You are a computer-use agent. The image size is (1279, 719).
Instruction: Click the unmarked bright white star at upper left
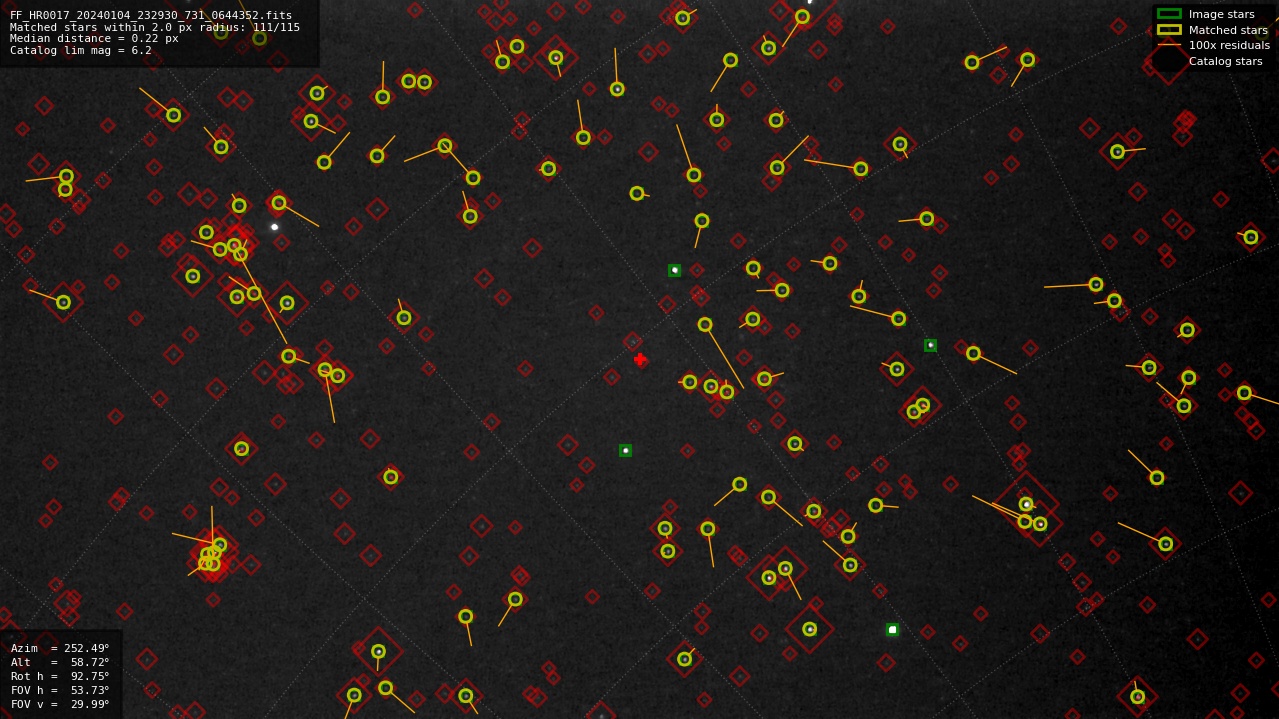tap(275, 227)
